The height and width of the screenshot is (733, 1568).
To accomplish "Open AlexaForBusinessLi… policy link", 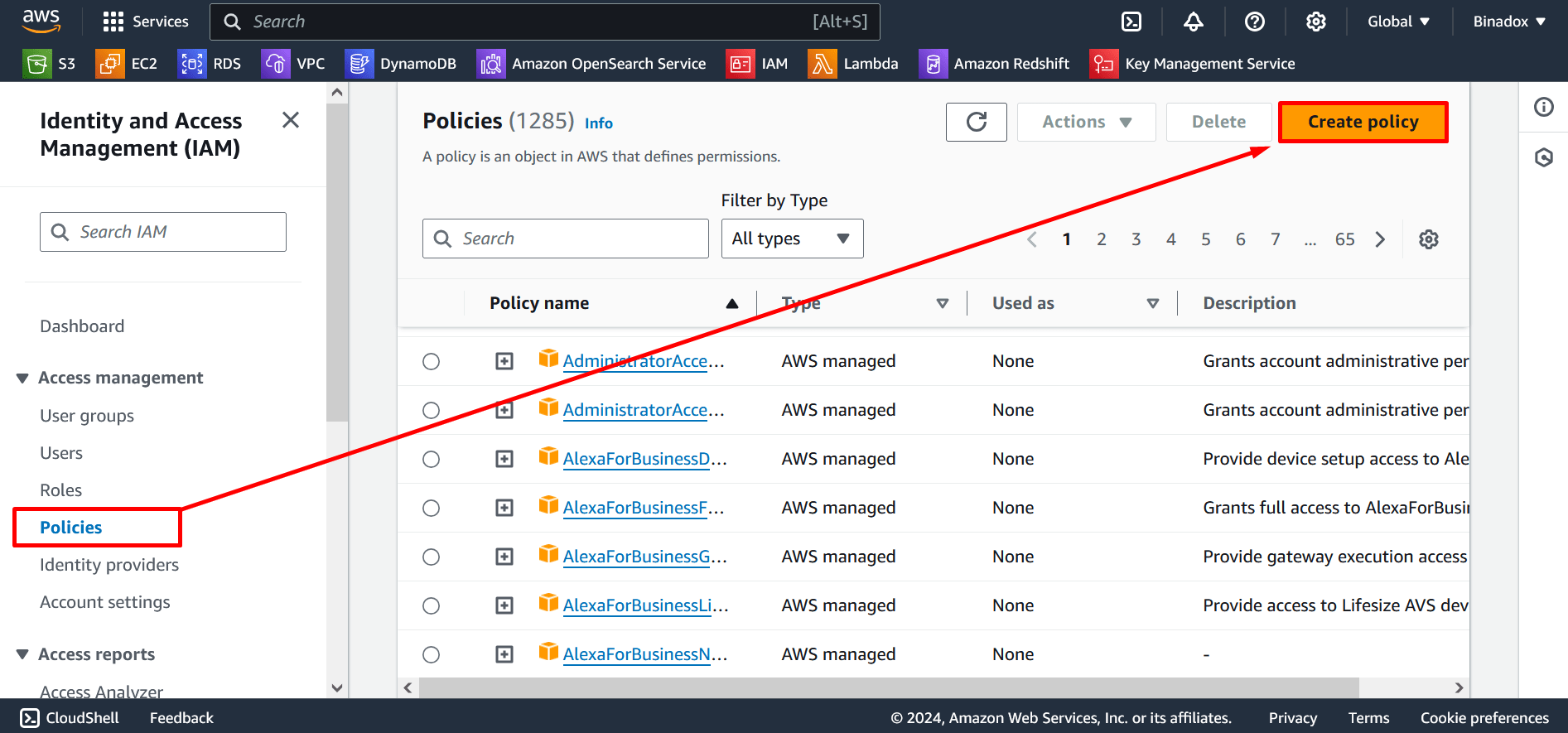I will tap(645, 605).
